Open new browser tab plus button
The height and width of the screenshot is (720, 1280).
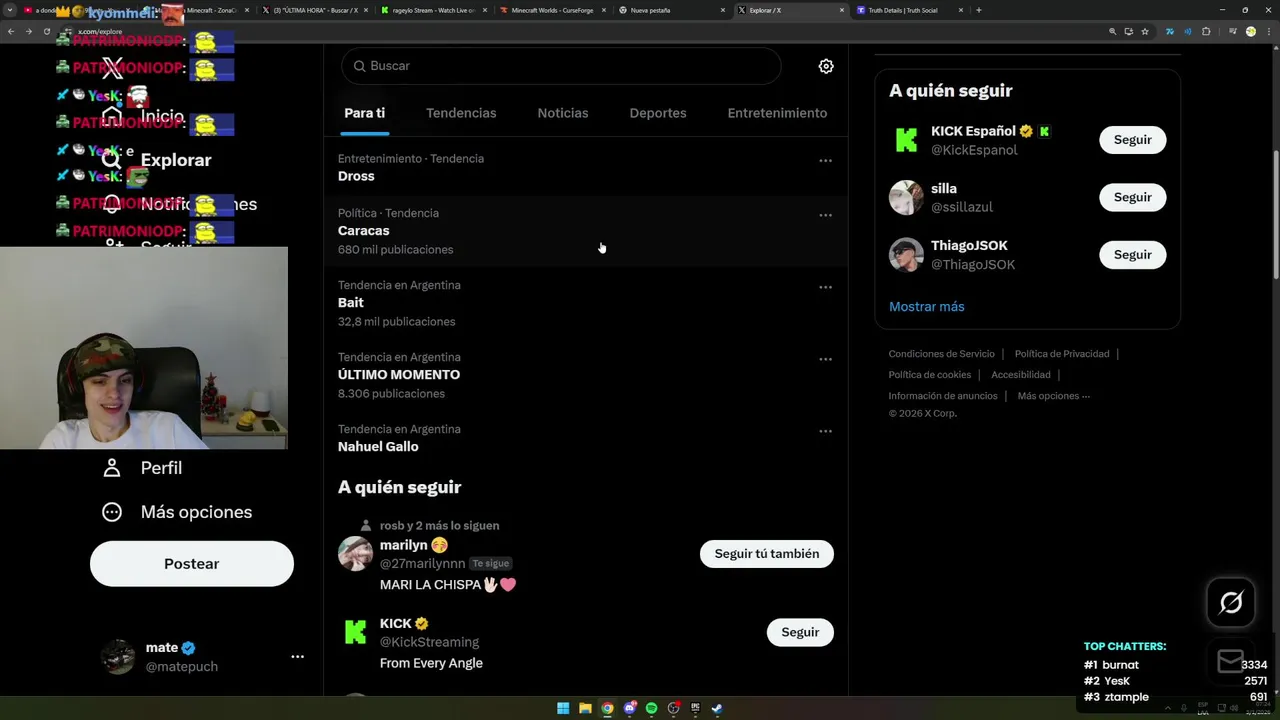[x=978, y=10]
